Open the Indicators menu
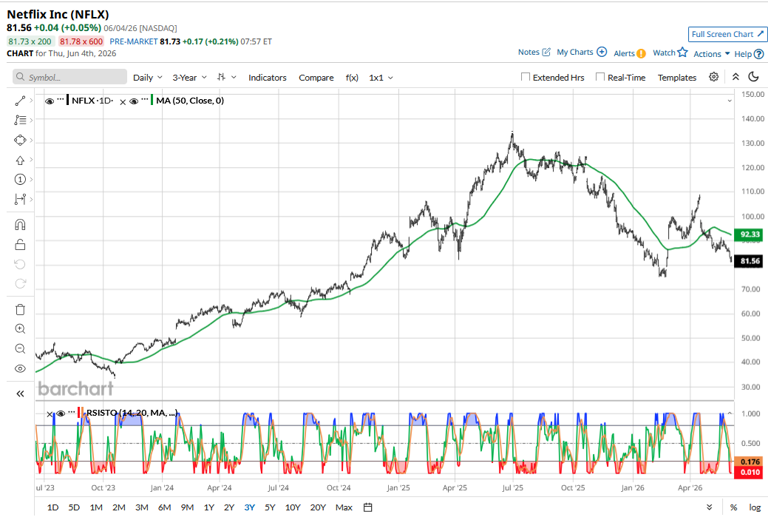The image size is (768, 520). pos(267,77)
